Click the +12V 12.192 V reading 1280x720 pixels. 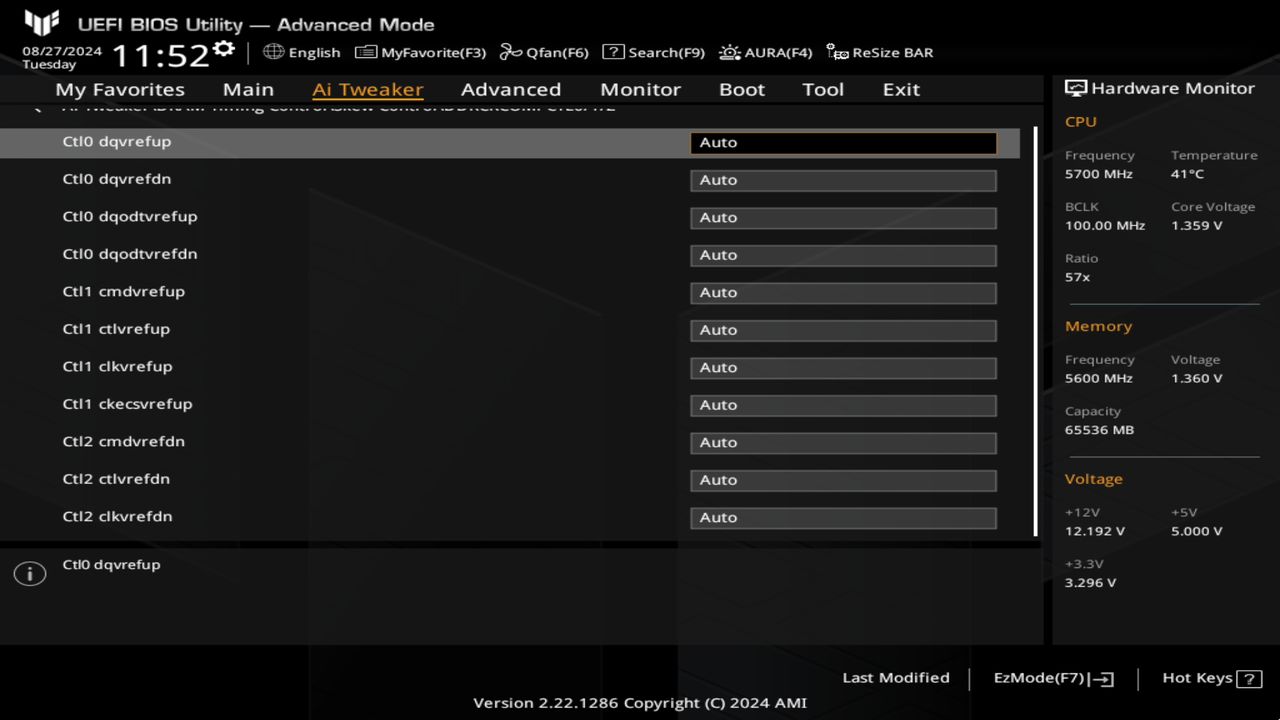click(x=1094, y=531)
